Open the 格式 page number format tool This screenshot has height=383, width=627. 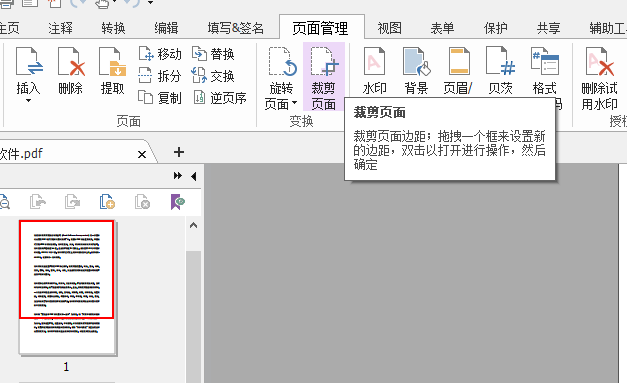point(545,71)
